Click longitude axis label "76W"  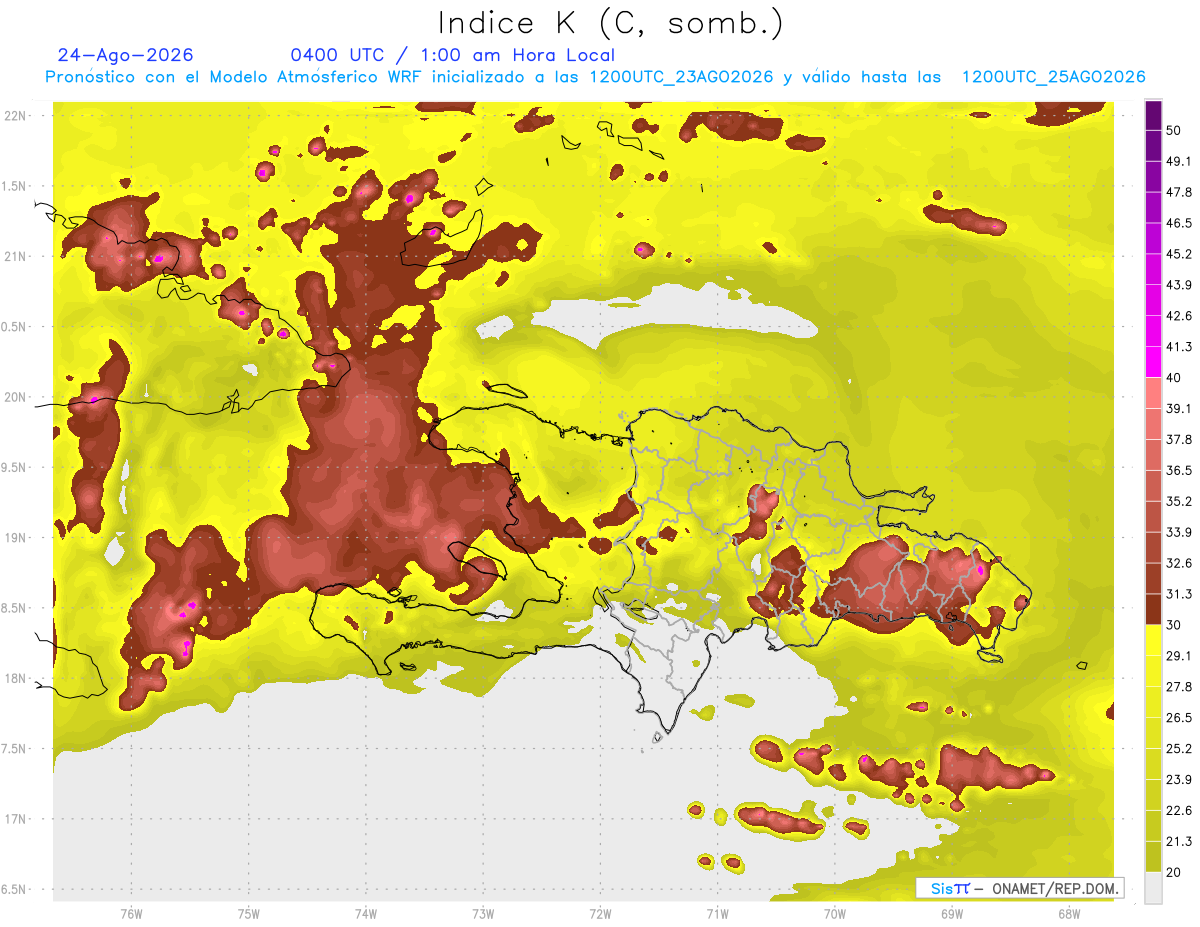tap(131, 913)
